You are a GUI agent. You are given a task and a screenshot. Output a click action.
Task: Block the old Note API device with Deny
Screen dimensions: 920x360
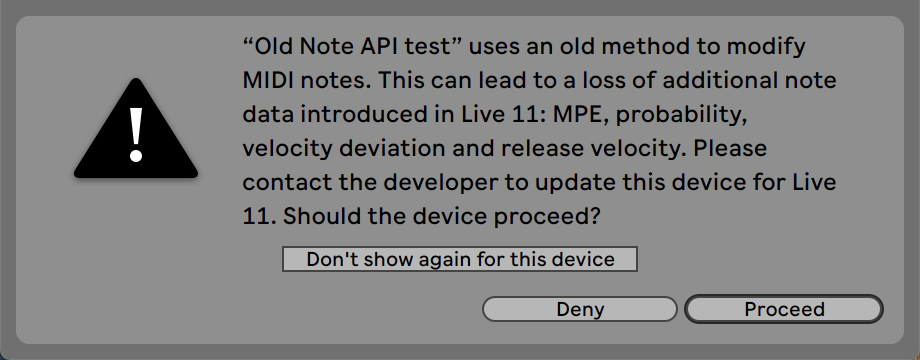coord(580,309)
